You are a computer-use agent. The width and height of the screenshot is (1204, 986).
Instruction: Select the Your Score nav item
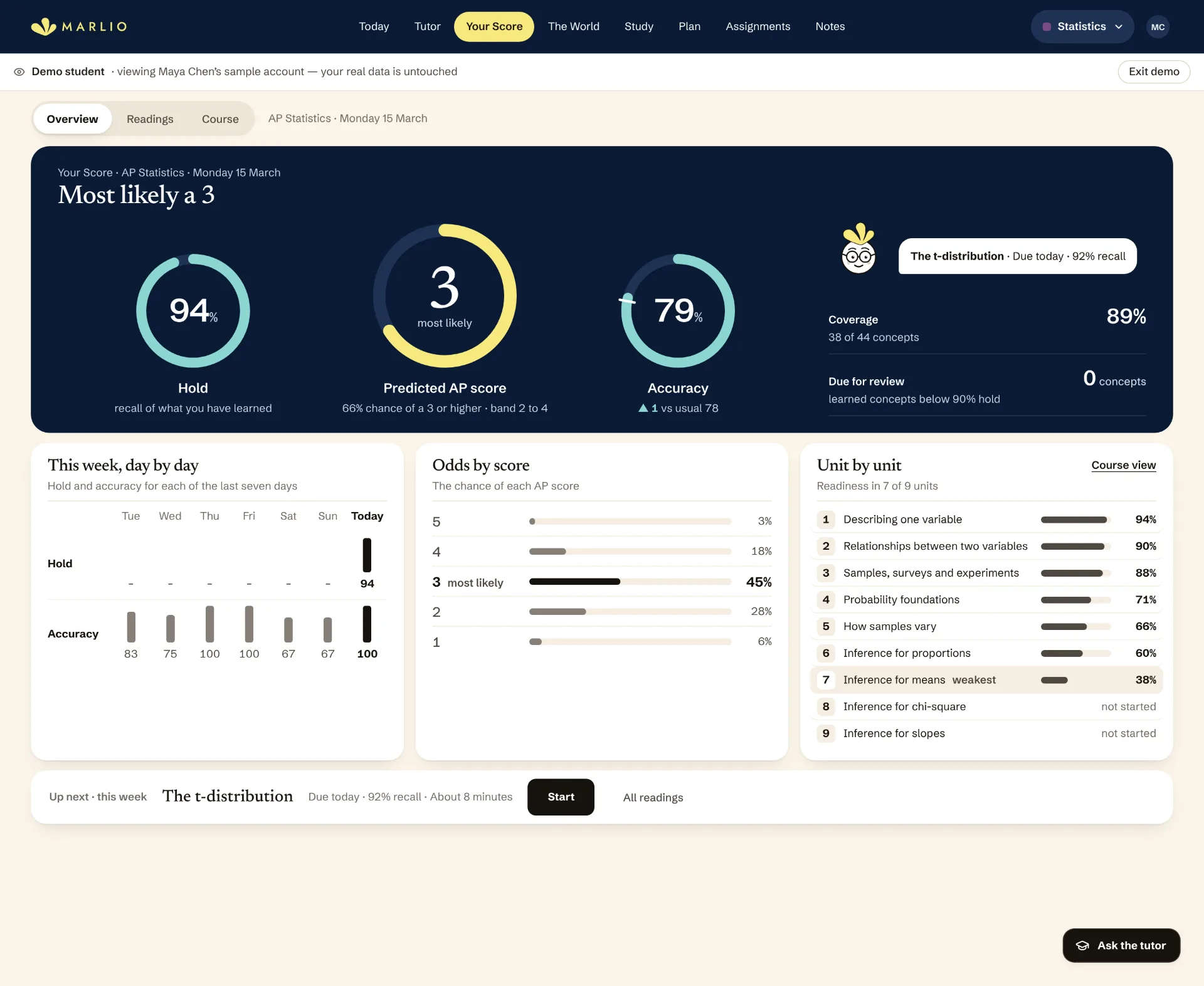tap(494, 26)
